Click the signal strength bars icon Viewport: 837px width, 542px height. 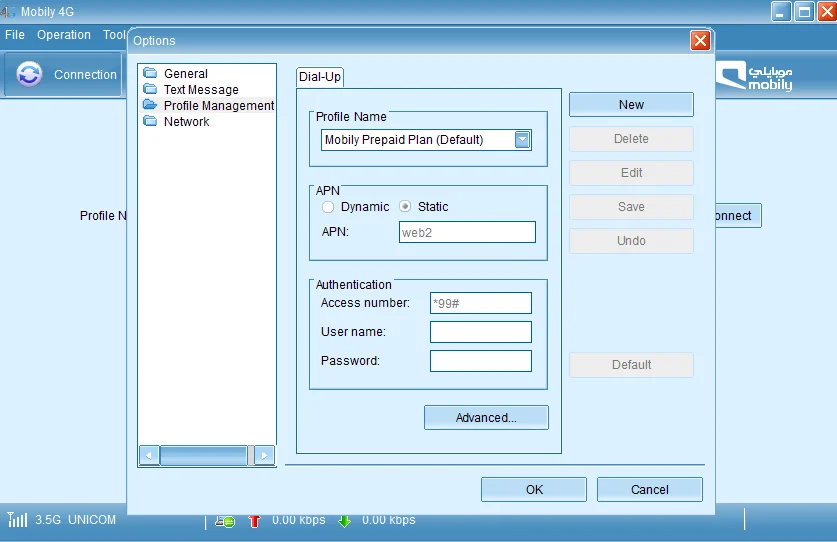pyautogui.click(x=17, y=519)
